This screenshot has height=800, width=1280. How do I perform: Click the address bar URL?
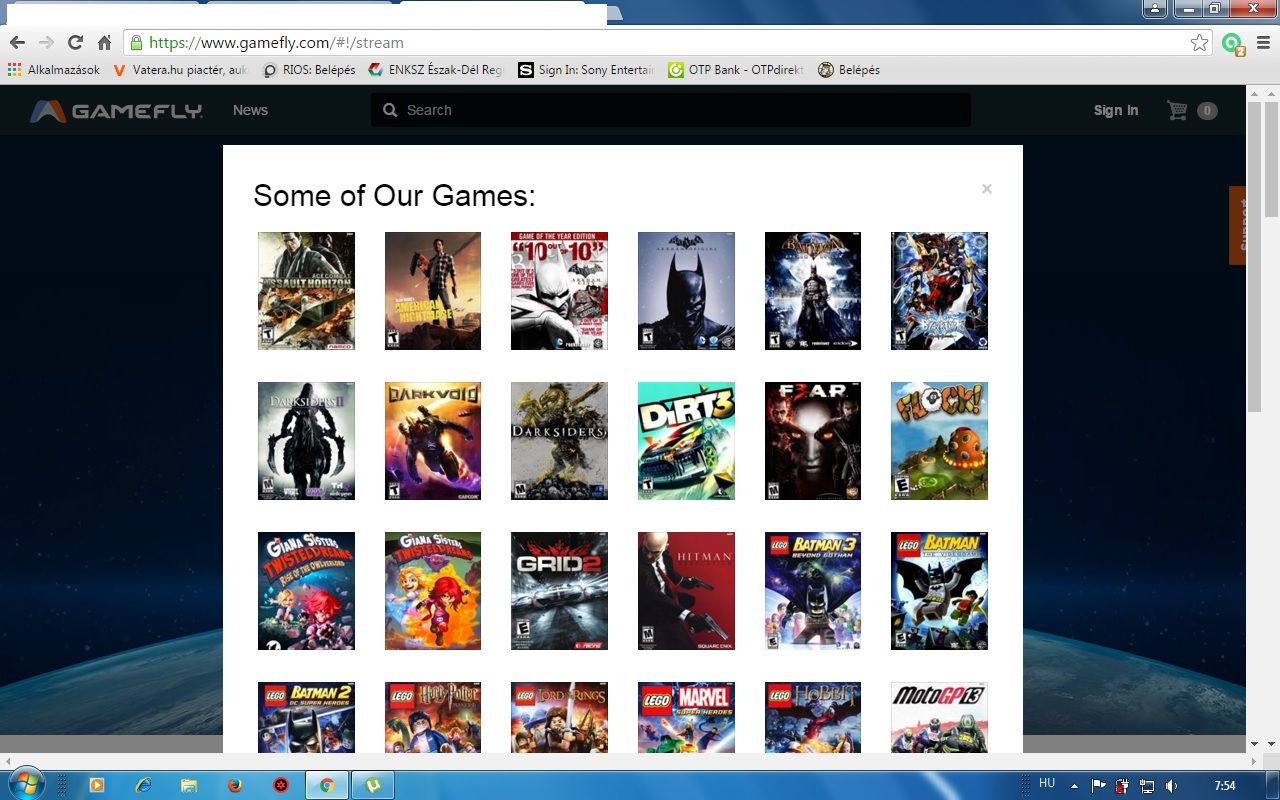(x=276, y=43)
